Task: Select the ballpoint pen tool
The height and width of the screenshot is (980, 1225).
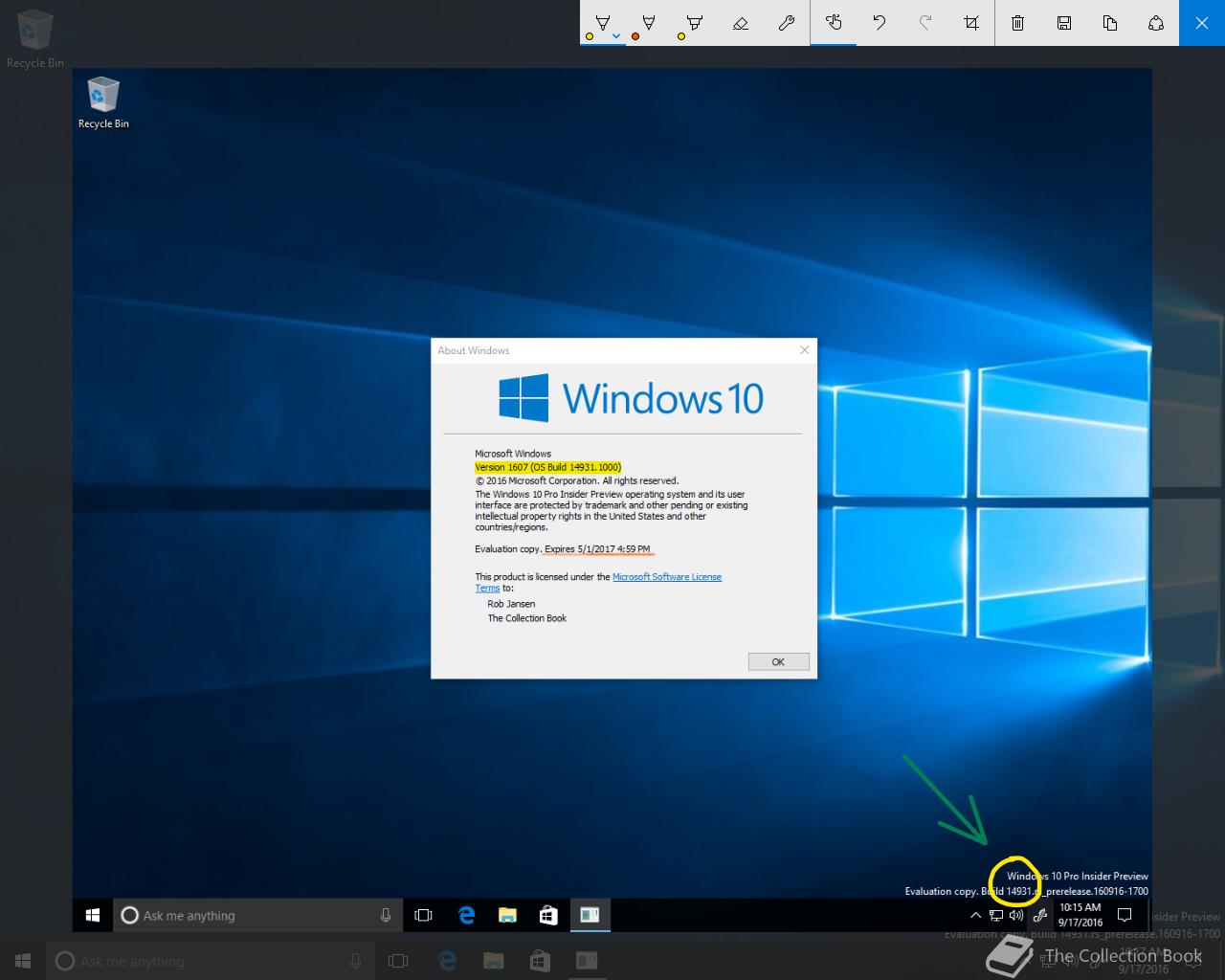Action: pyautogui.click(x=602, y=22)
